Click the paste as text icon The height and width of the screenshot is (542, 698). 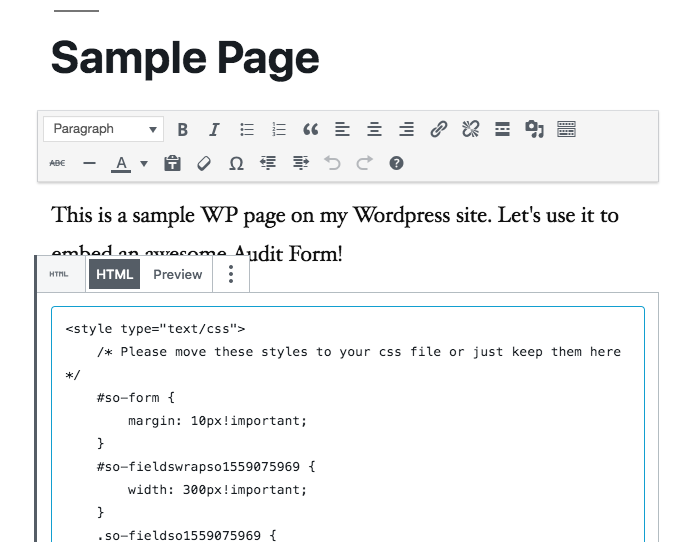tap(172, 163)
